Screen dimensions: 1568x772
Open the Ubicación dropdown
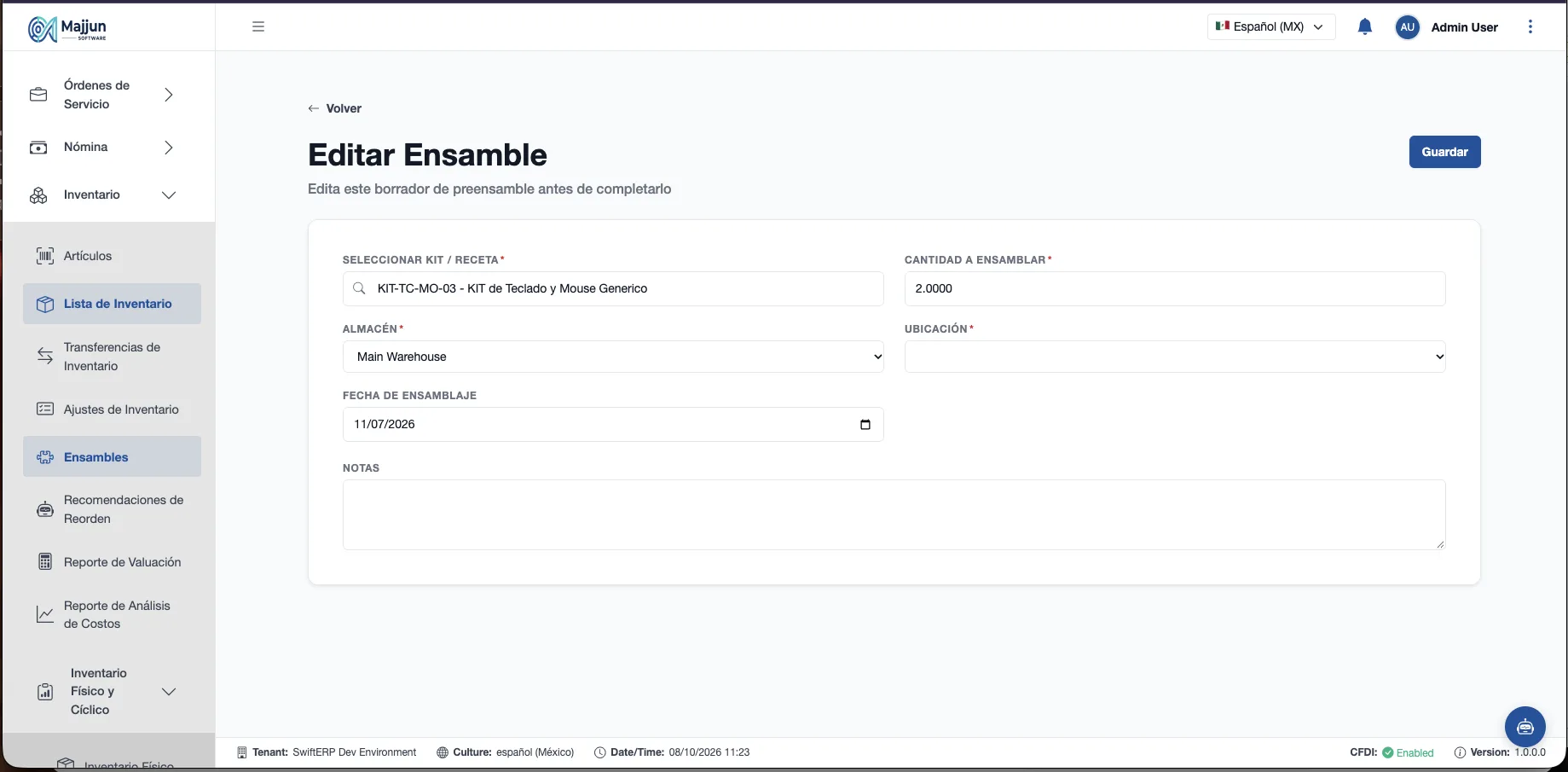[1175, 357]
